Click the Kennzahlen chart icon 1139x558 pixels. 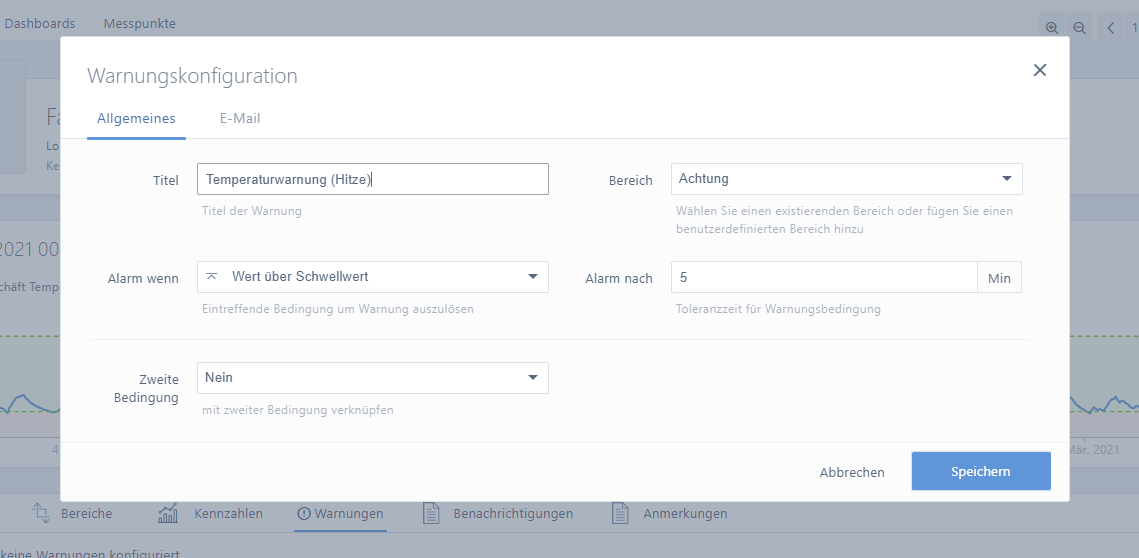(x=168, y=513)
